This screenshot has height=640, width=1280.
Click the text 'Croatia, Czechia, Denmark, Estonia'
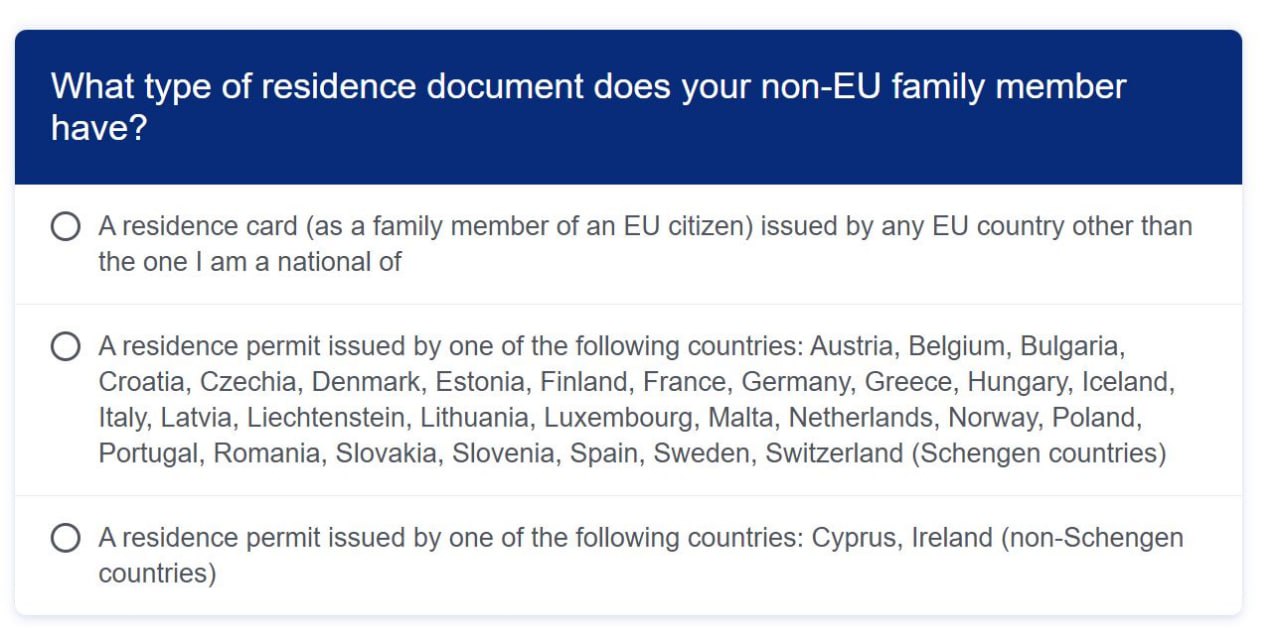(312, 382)
